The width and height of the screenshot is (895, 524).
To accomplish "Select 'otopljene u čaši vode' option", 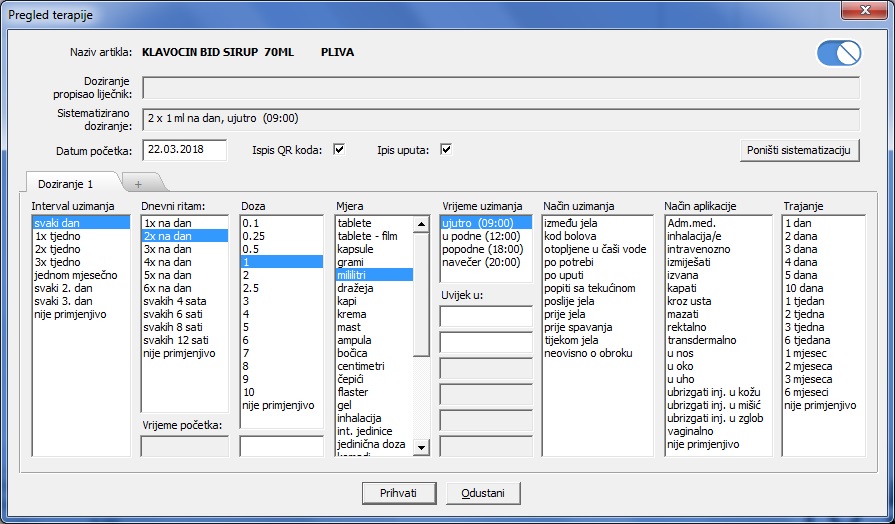I will (x=597, y=249).
